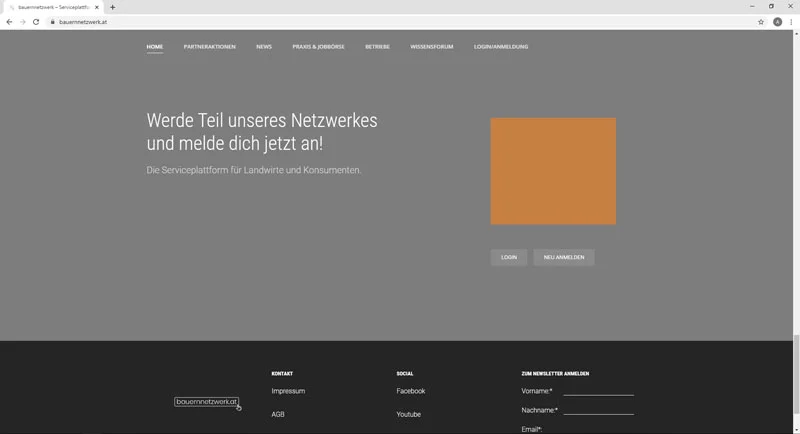The width and height of the screenshot is (800, 434).
Task: Close the bauernetzwerk.at tab
Action: (x=97, y=7)
